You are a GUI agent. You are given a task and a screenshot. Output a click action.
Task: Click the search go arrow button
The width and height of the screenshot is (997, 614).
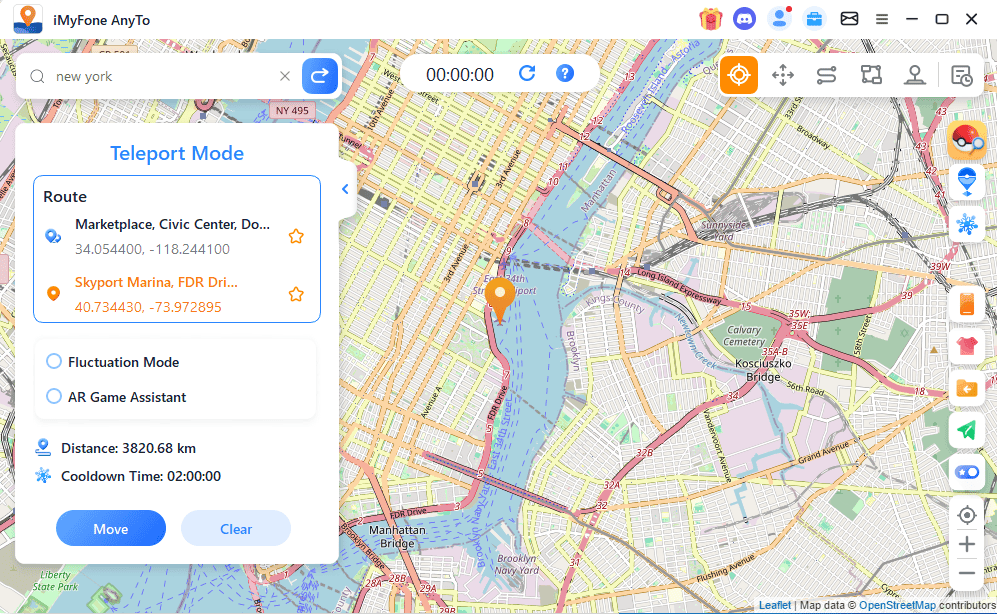(320, 76)
